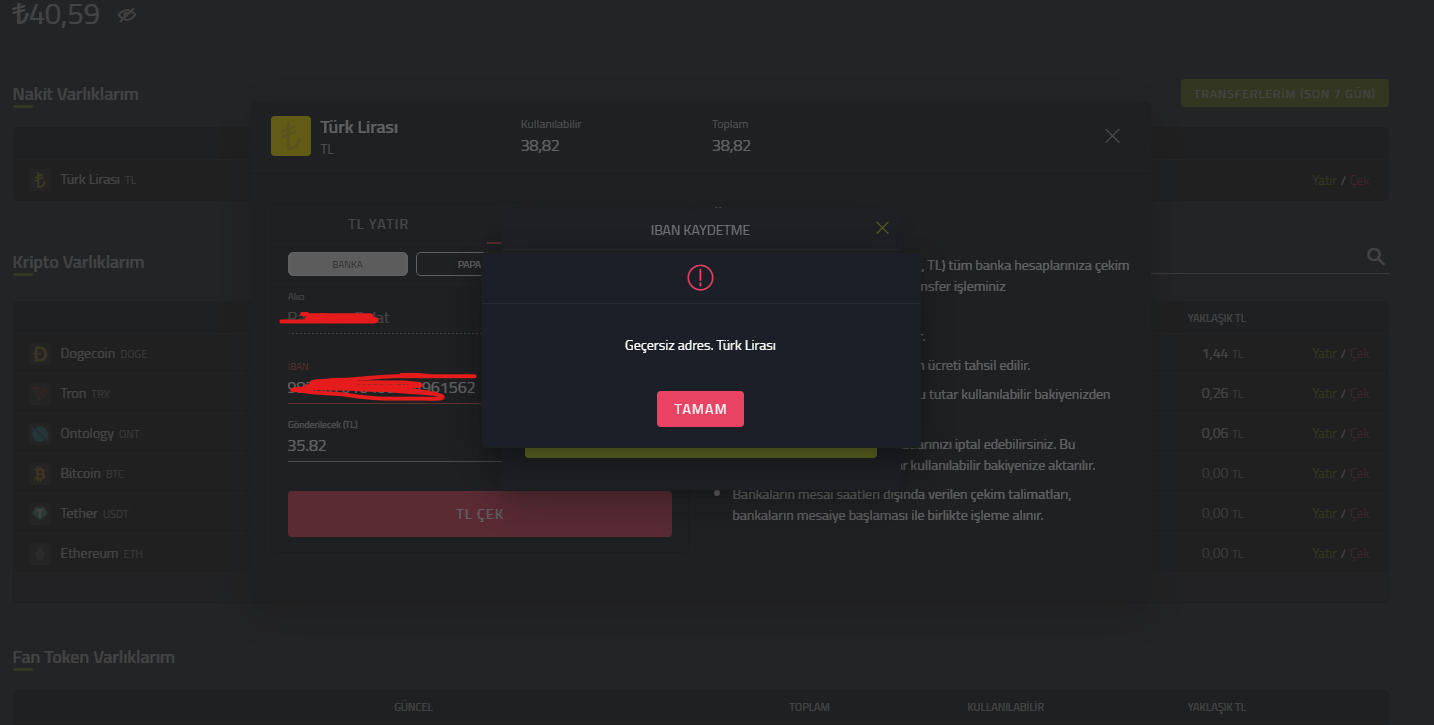Click the Fan Token Varlıklarım section heading
The height and width of the screenshot is (725, 1434).
coord(93,657)
